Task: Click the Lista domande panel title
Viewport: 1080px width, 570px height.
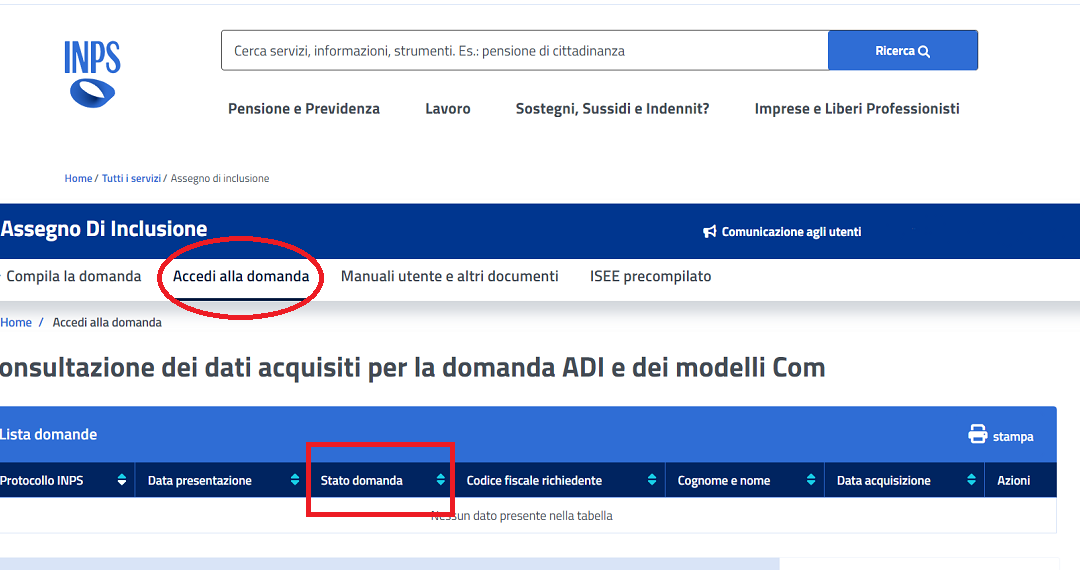Action: [x=48, y=434]
